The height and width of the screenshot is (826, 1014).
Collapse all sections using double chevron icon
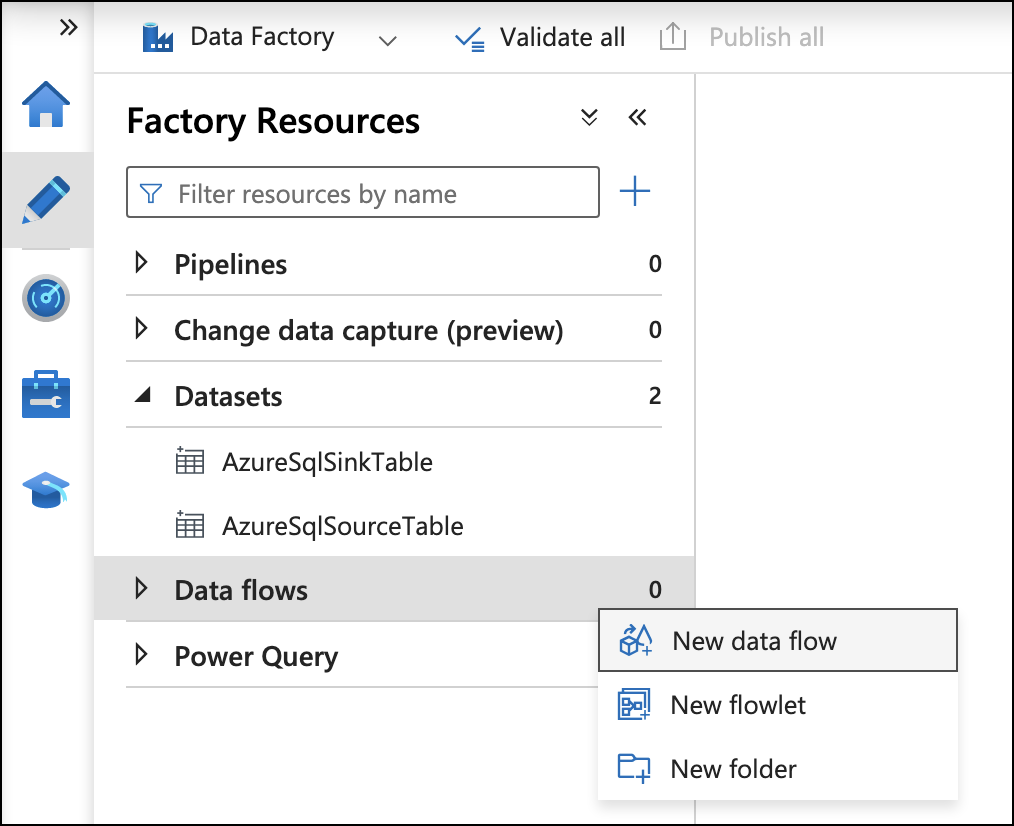[x=589, y=117]
